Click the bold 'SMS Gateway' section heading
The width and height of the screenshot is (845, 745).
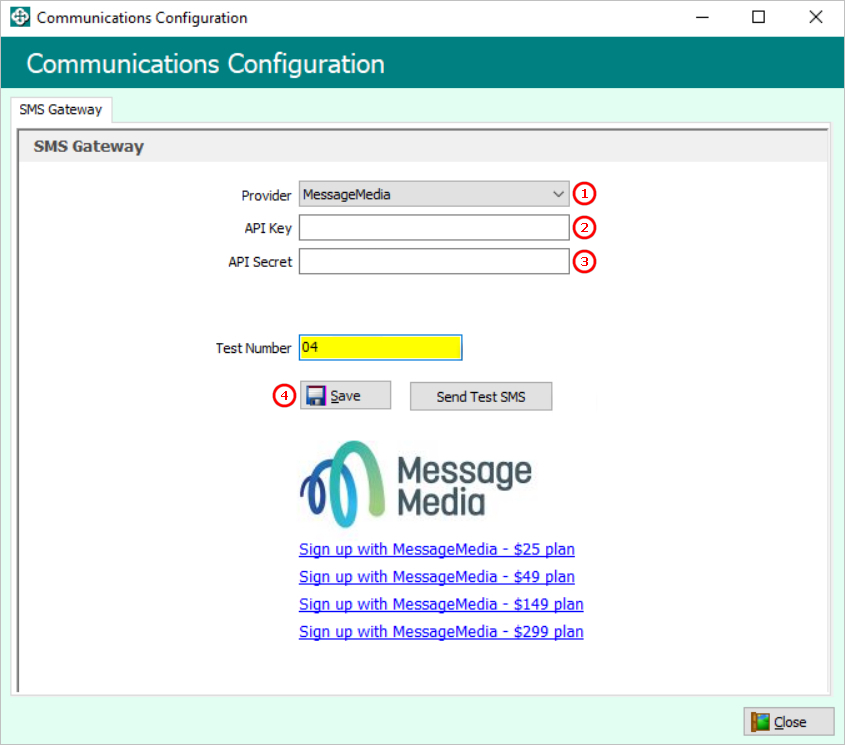89,147
